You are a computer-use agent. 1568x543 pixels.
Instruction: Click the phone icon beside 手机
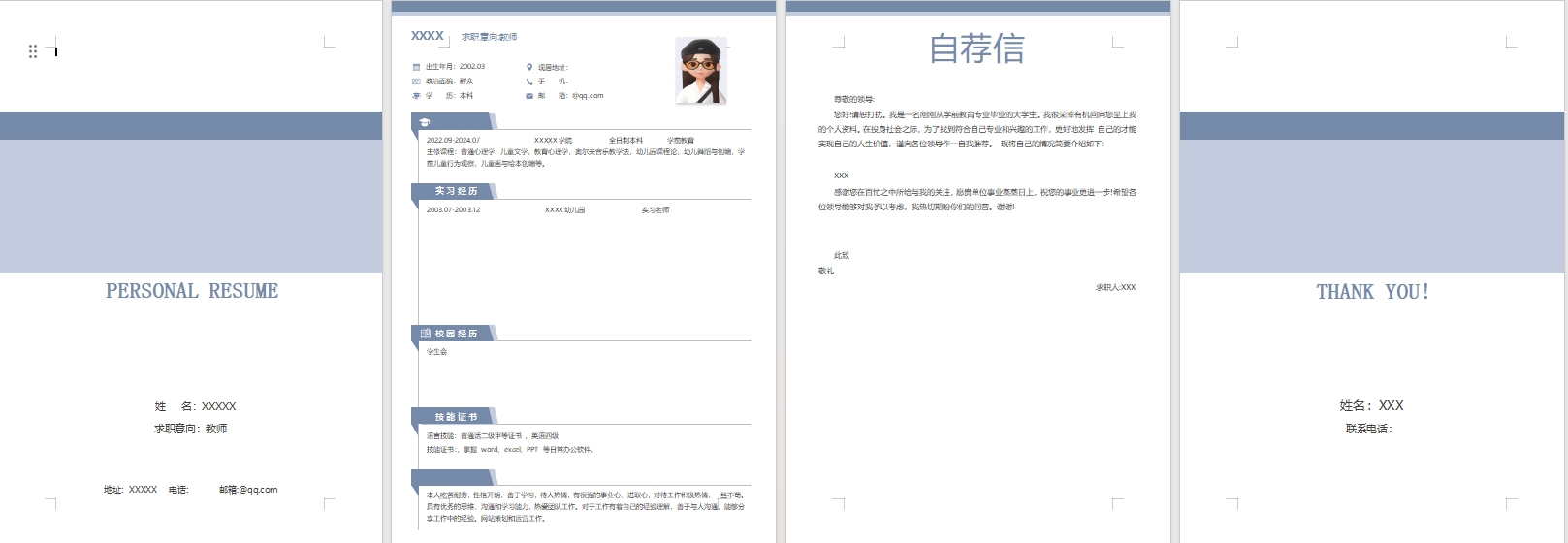click(529, 81)
